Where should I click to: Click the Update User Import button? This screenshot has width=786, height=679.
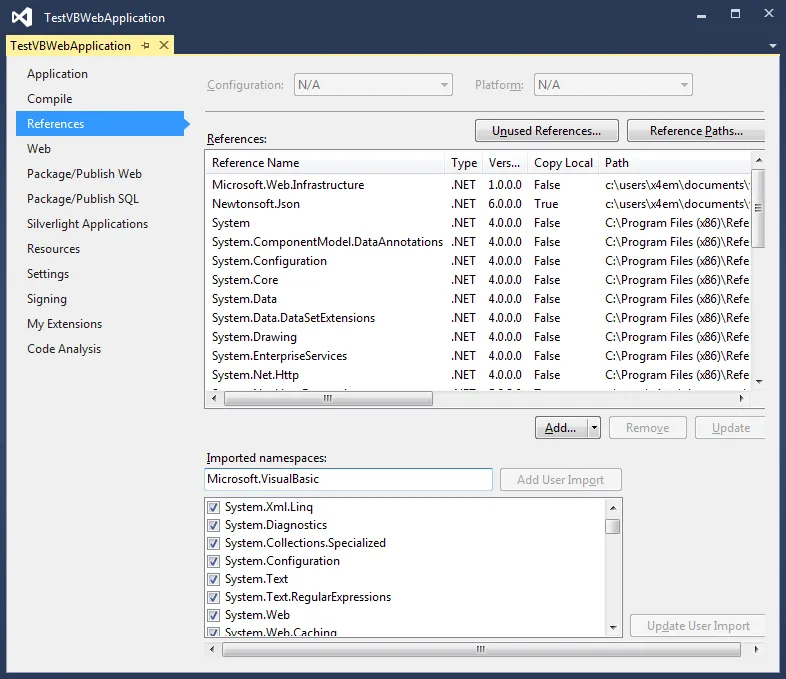point(698,626)
